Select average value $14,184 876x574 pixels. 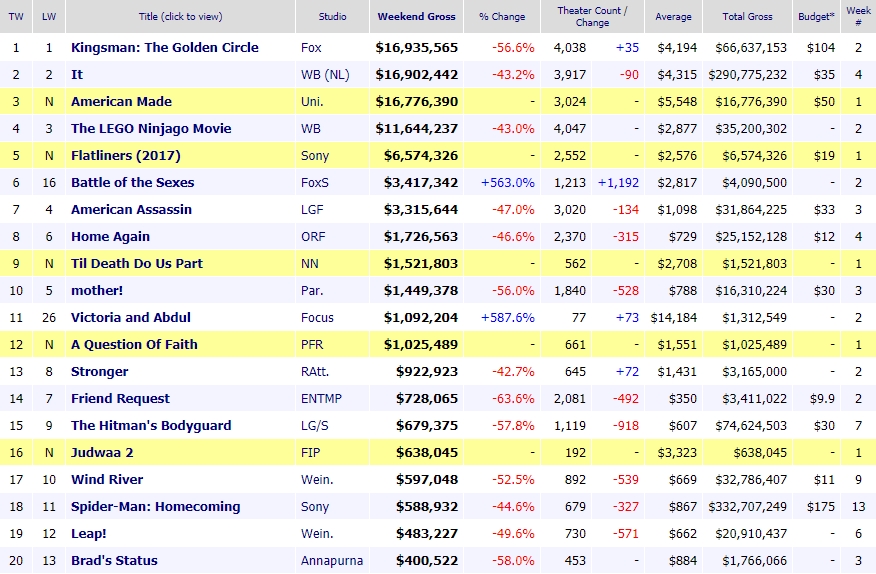pos(674,317)
